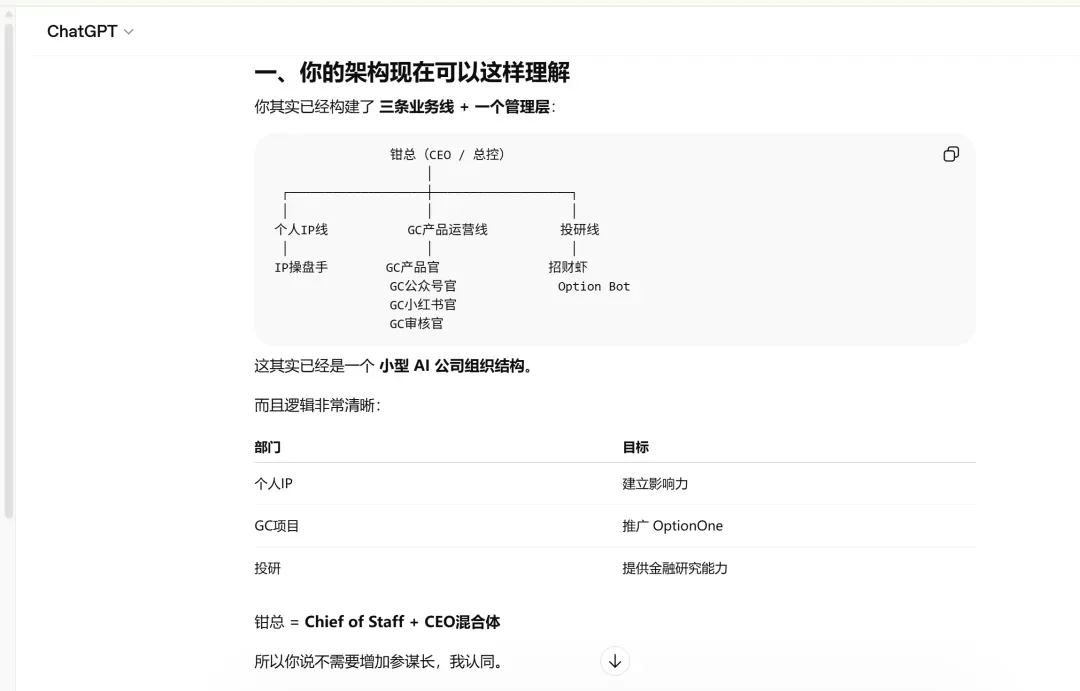Click GC审核官 in the diagram

[x=416, y=324]
